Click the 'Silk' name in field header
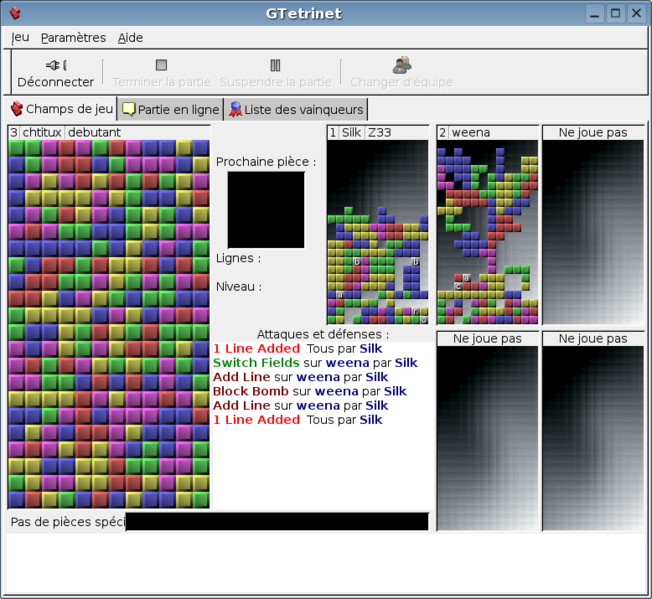This screenshot has height=599, width=652. 351,133
